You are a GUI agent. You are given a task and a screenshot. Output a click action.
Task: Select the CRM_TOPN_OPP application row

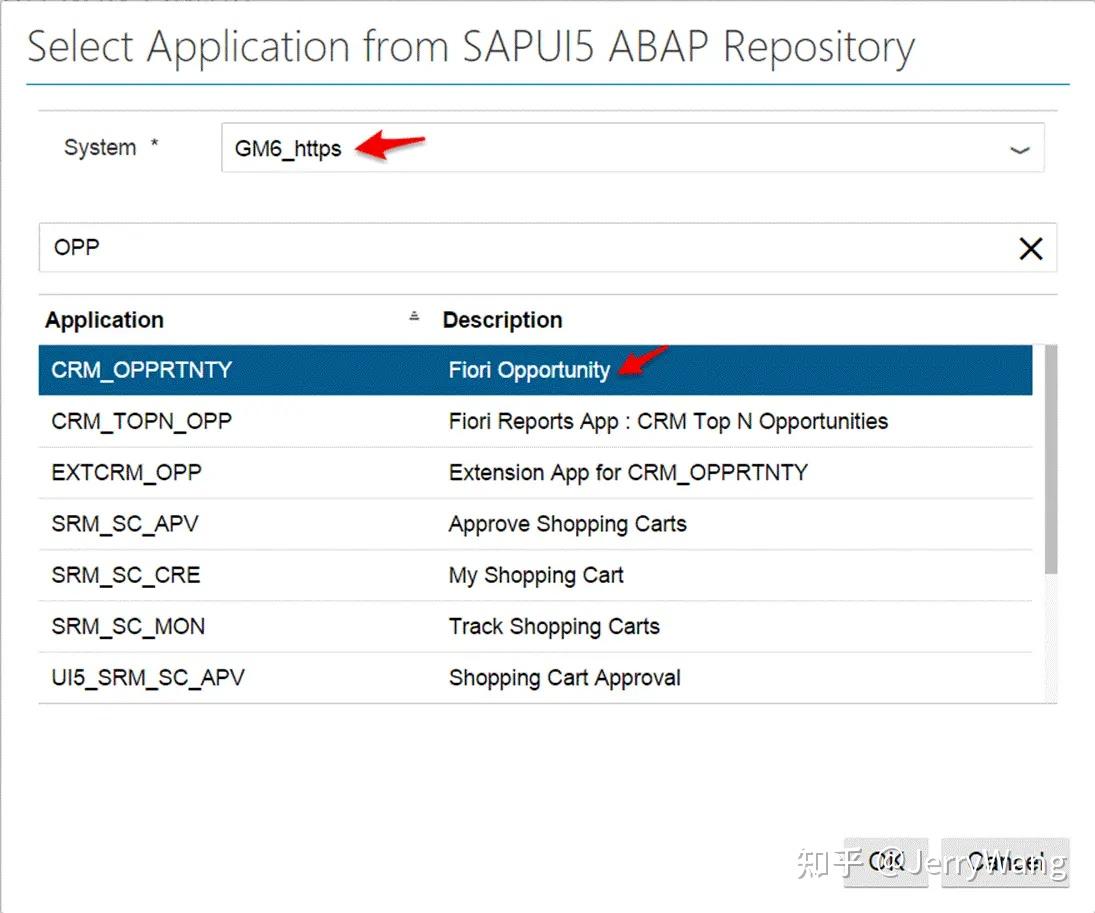[x=141, y=421]
